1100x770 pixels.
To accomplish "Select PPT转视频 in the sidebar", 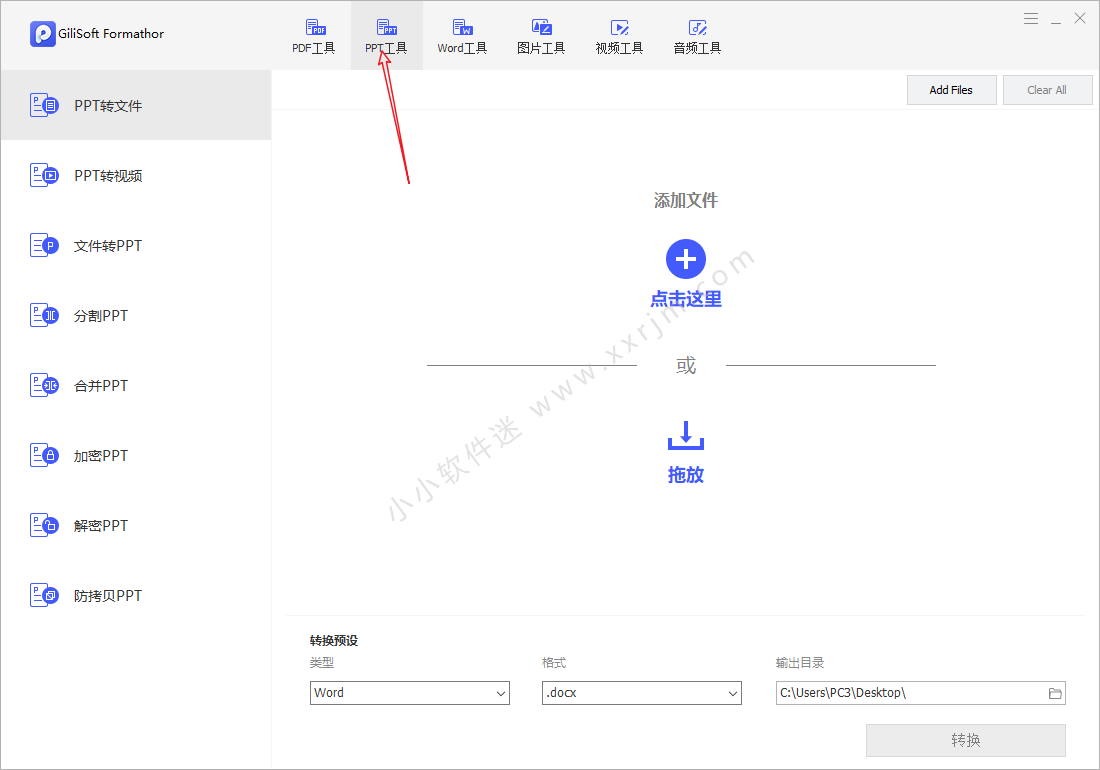I will click(108, 176).
